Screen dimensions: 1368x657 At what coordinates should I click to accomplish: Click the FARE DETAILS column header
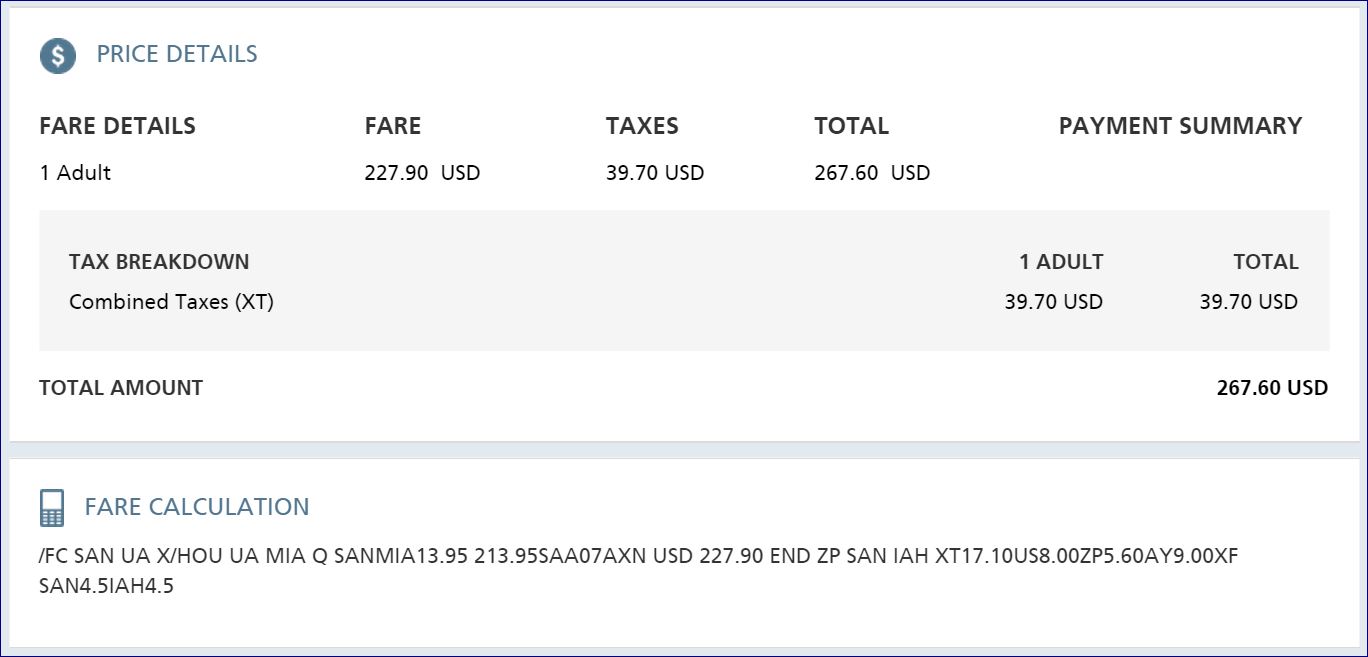pos(117,126)
